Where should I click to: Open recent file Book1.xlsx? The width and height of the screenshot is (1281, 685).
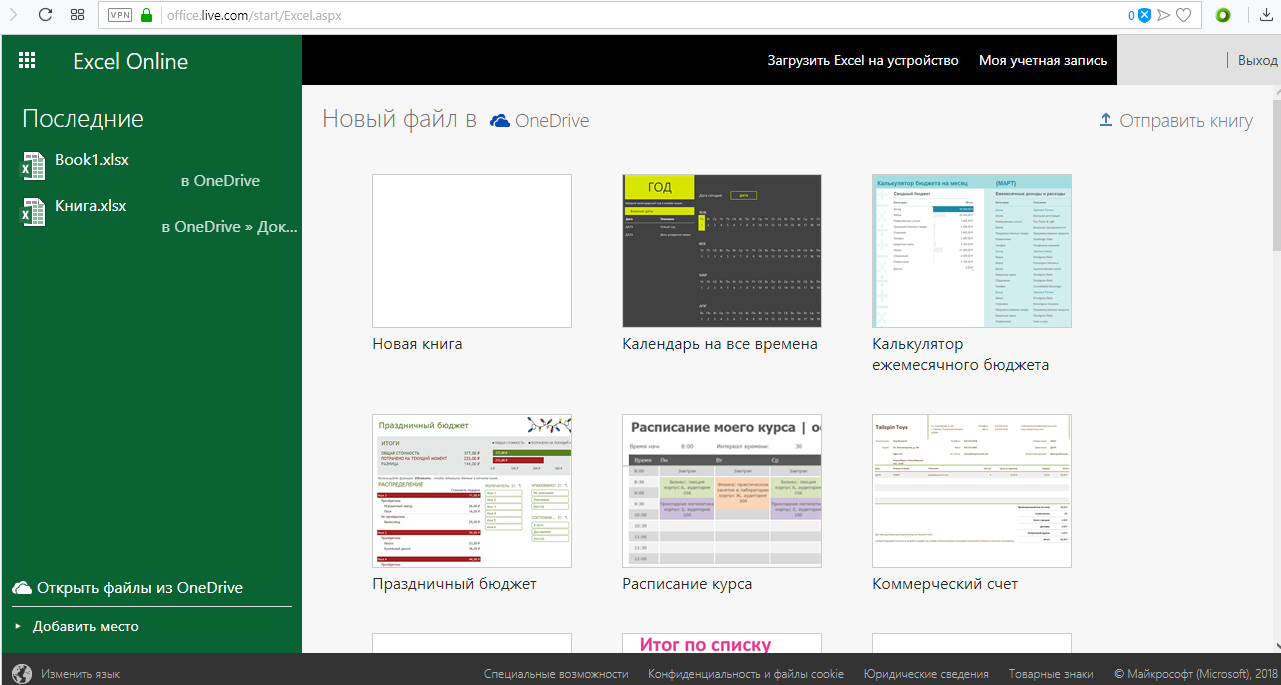[92, 159]
